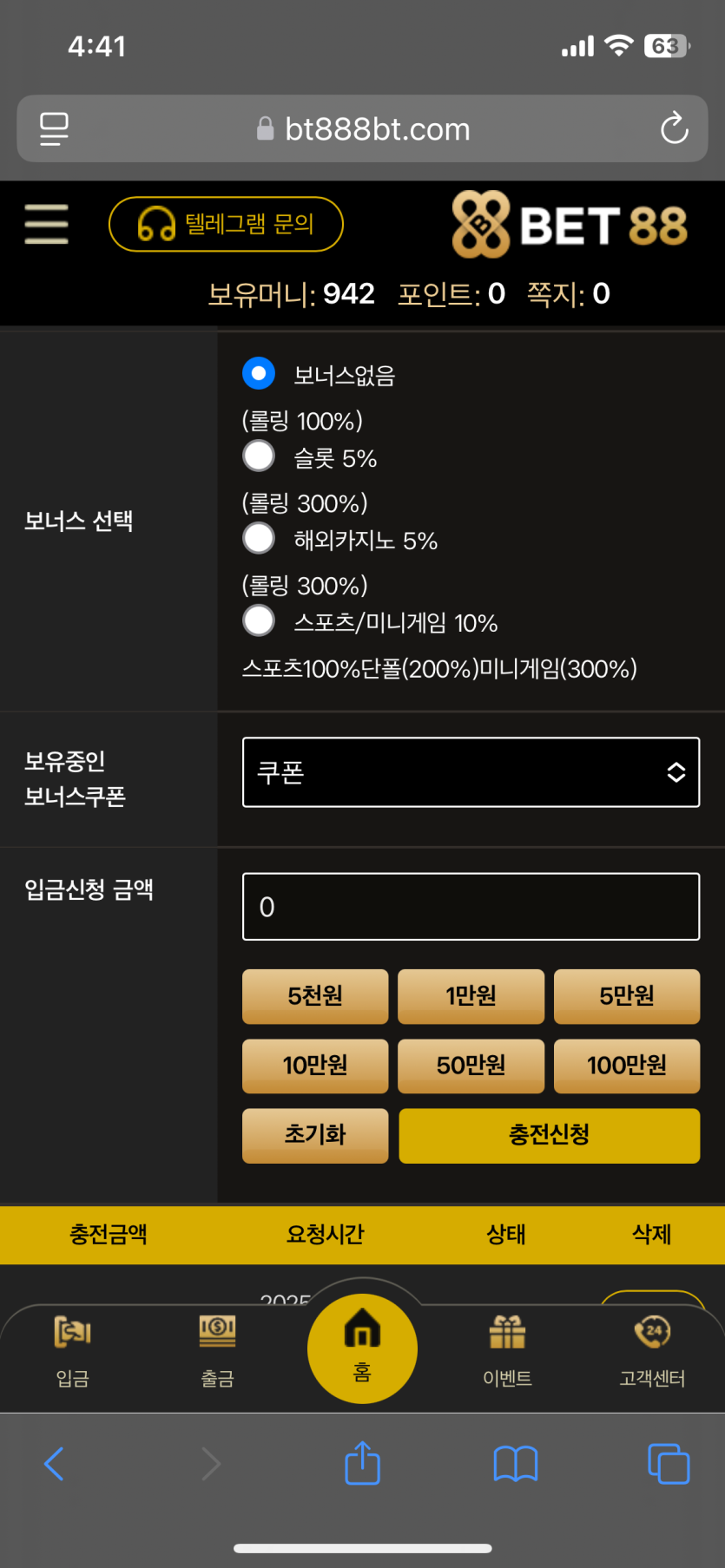Viewport: 725px width, 1568px height.
Task: Go to 이벤트 events tab
Action: 507,1348
